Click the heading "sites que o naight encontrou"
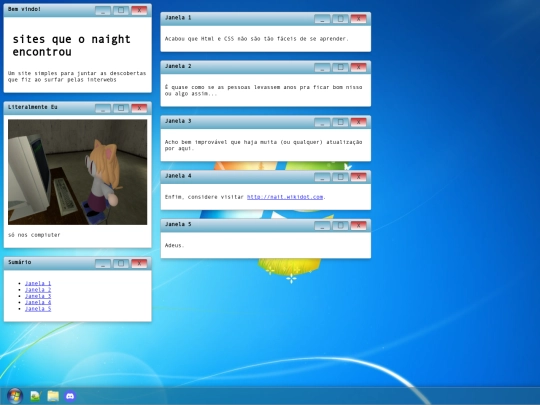This screenshot has width=540, height=405. [x=71, y=45]
